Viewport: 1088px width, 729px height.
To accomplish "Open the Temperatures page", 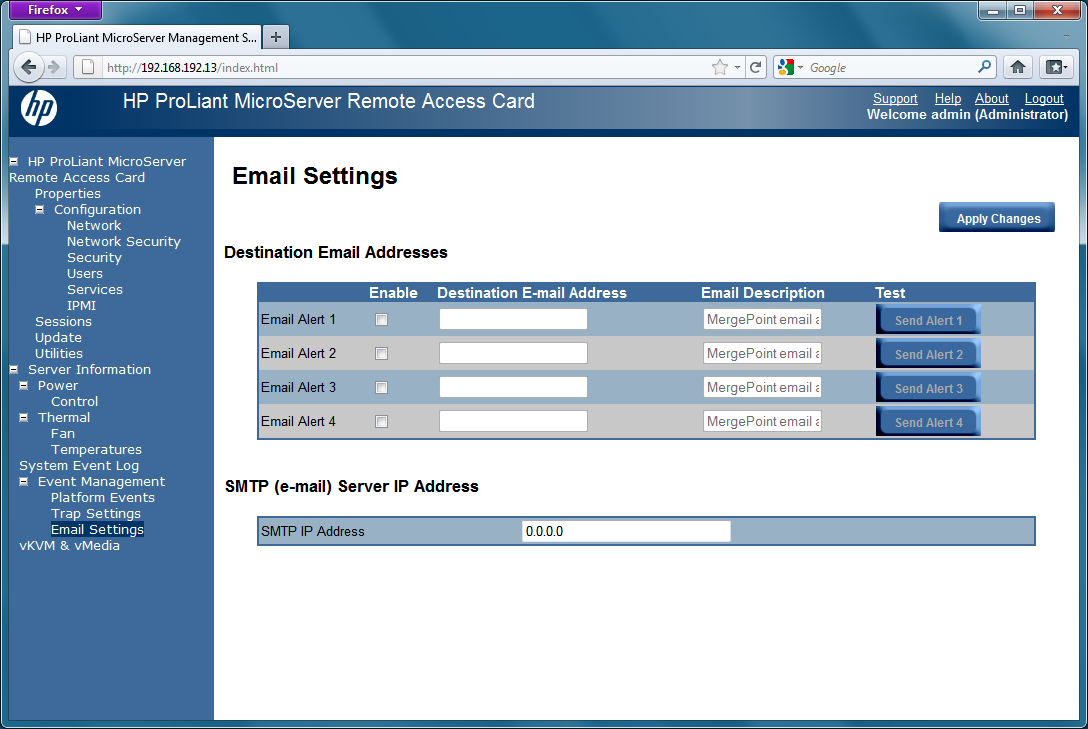I will (x=96, y=449).
